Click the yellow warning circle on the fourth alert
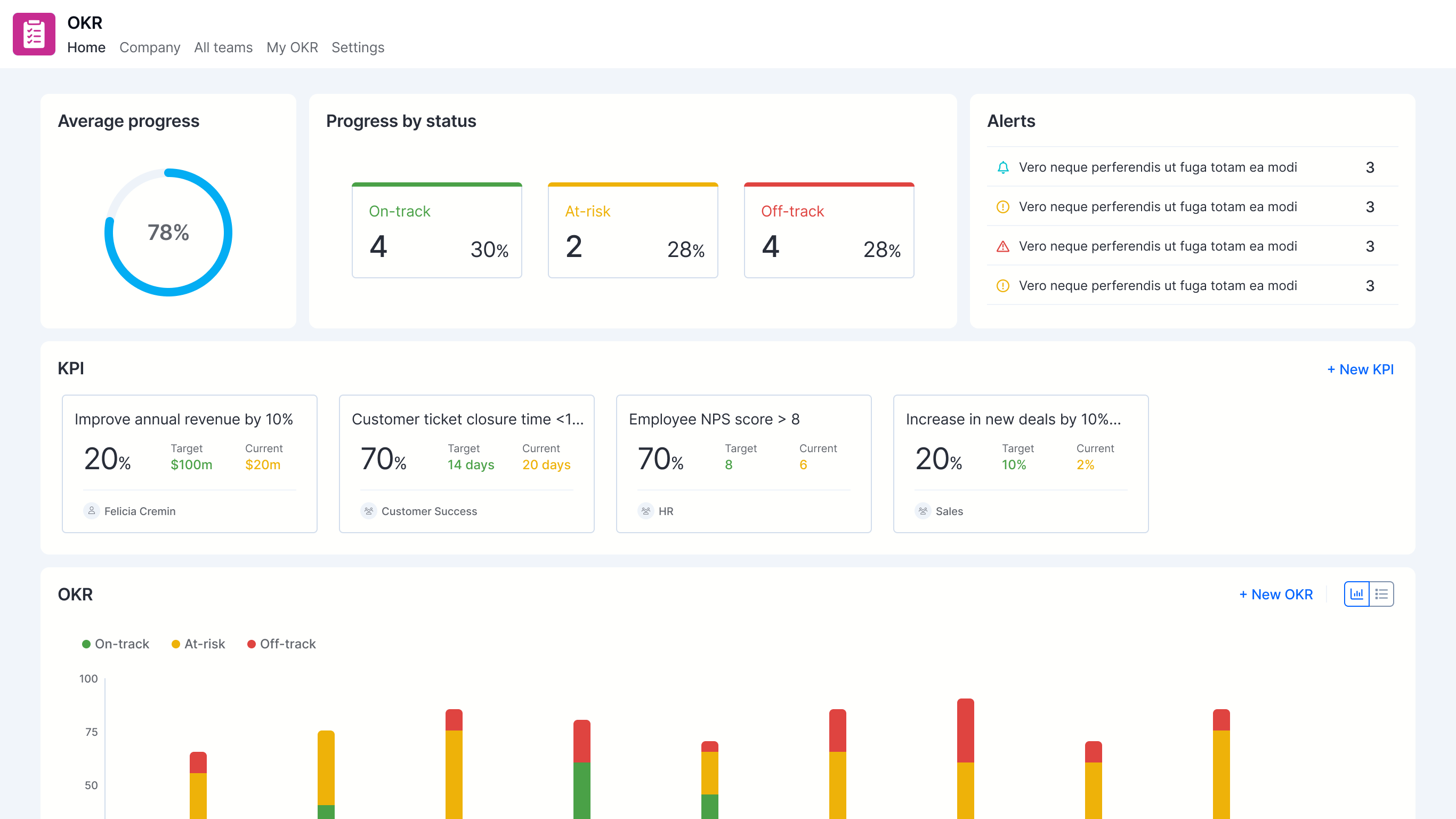The image size is (1456, 819). pyautogui.click(x=1002, y=286)
